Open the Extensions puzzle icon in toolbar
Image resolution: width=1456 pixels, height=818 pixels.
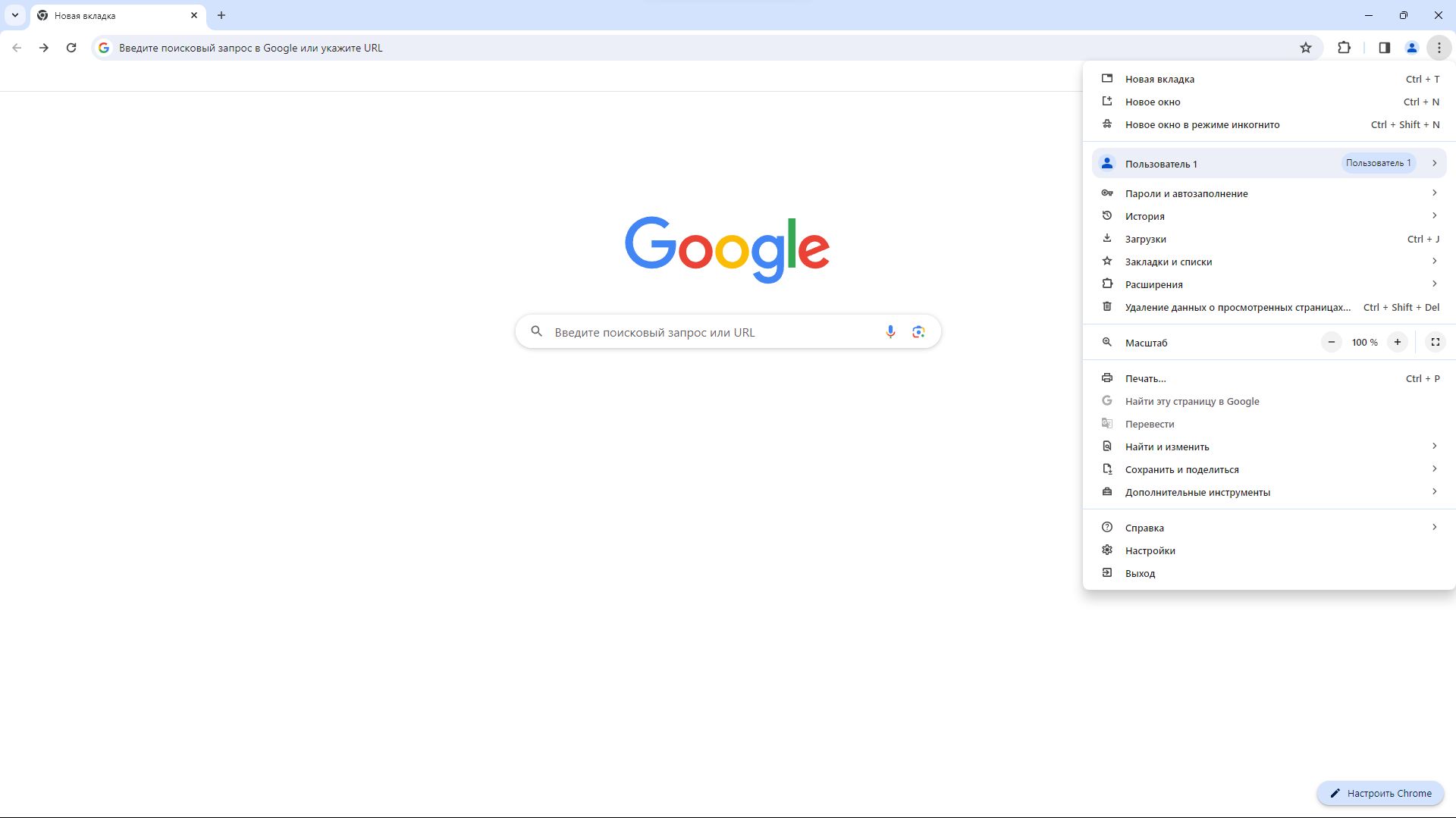coord(1344,48)
